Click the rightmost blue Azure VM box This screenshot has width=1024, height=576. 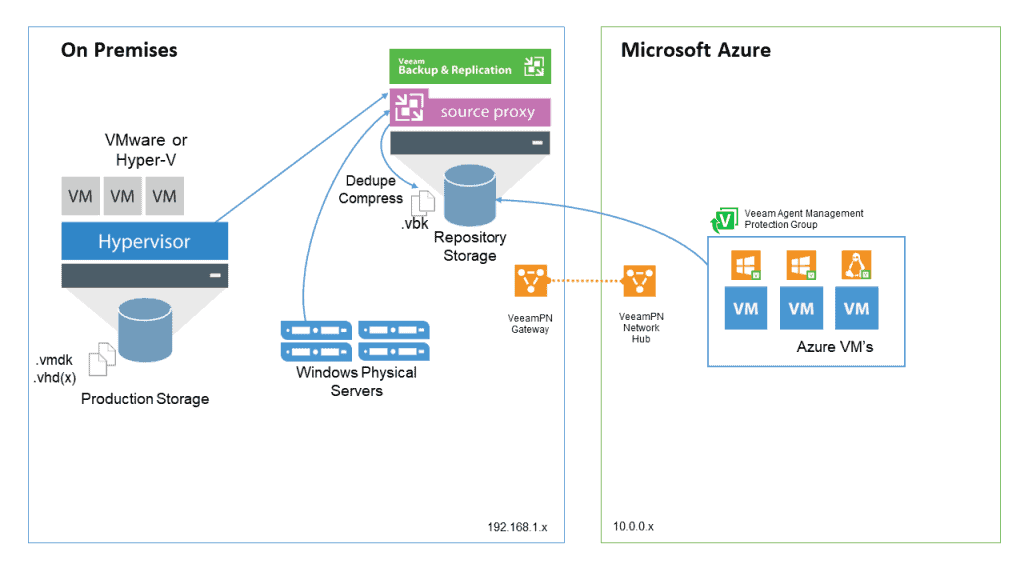[x=856, y=308]
